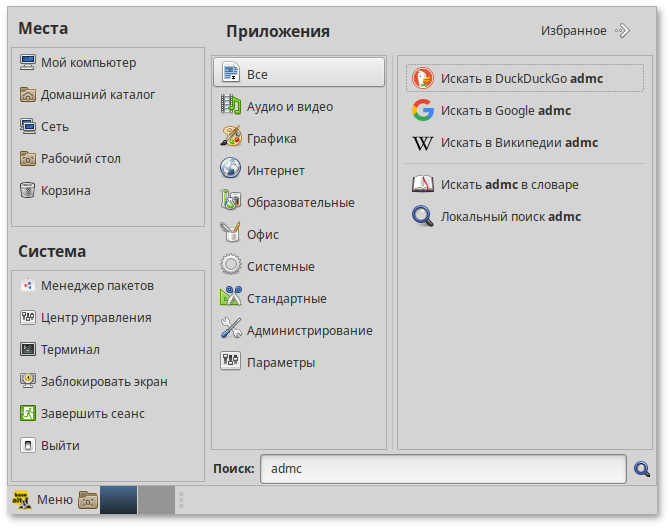Screen dimensions: 670x528
Task: Select the System gear icon
Action: [231, 266]
